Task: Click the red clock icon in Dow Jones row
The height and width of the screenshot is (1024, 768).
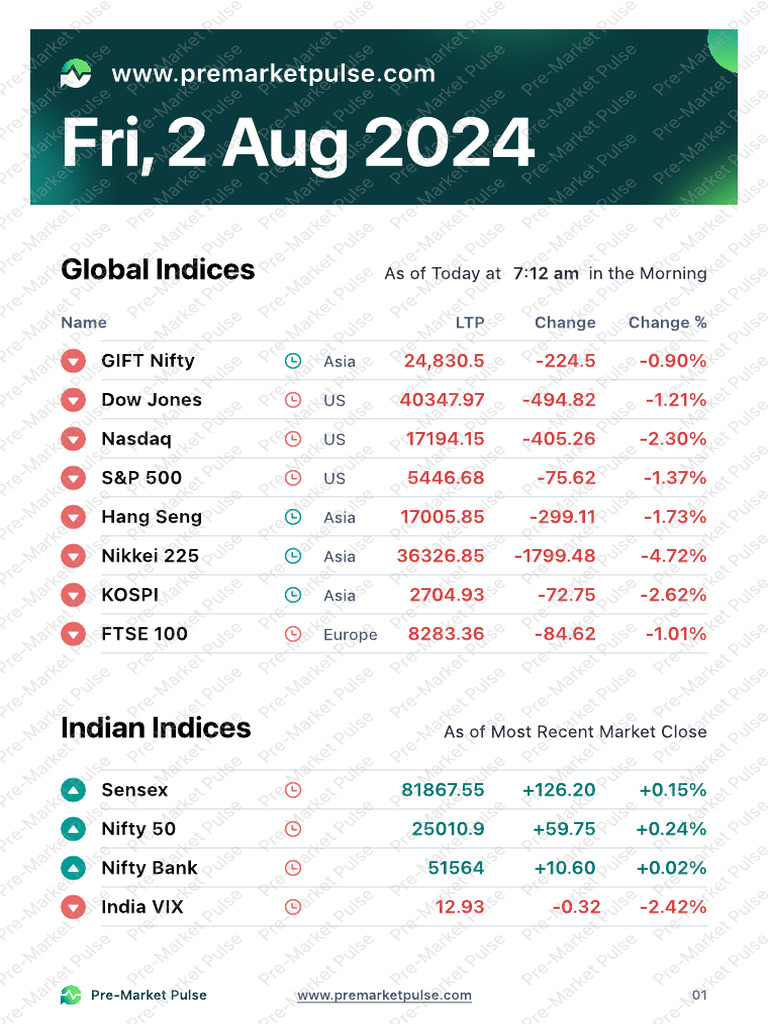Action: pyautogui.click(x=293, y=400)
